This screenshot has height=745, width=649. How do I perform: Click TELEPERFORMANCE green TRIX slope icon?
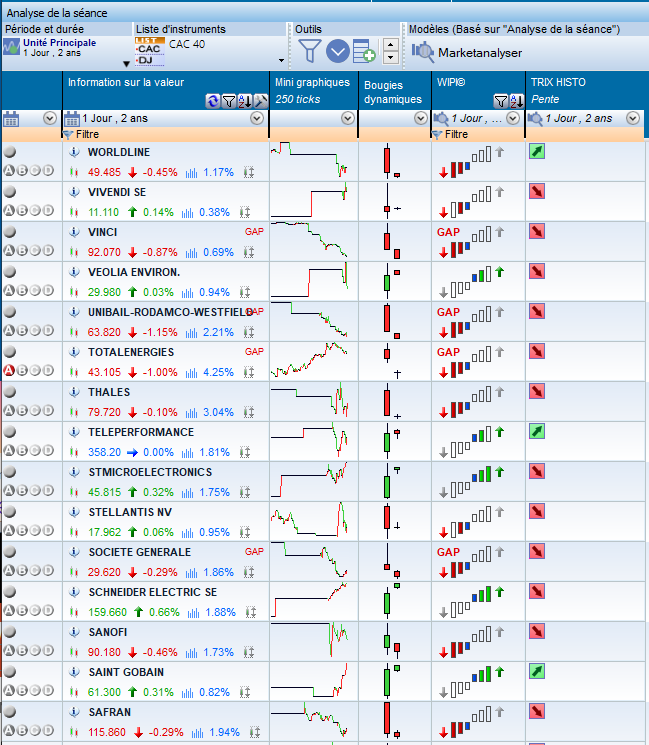coord(537,431)
